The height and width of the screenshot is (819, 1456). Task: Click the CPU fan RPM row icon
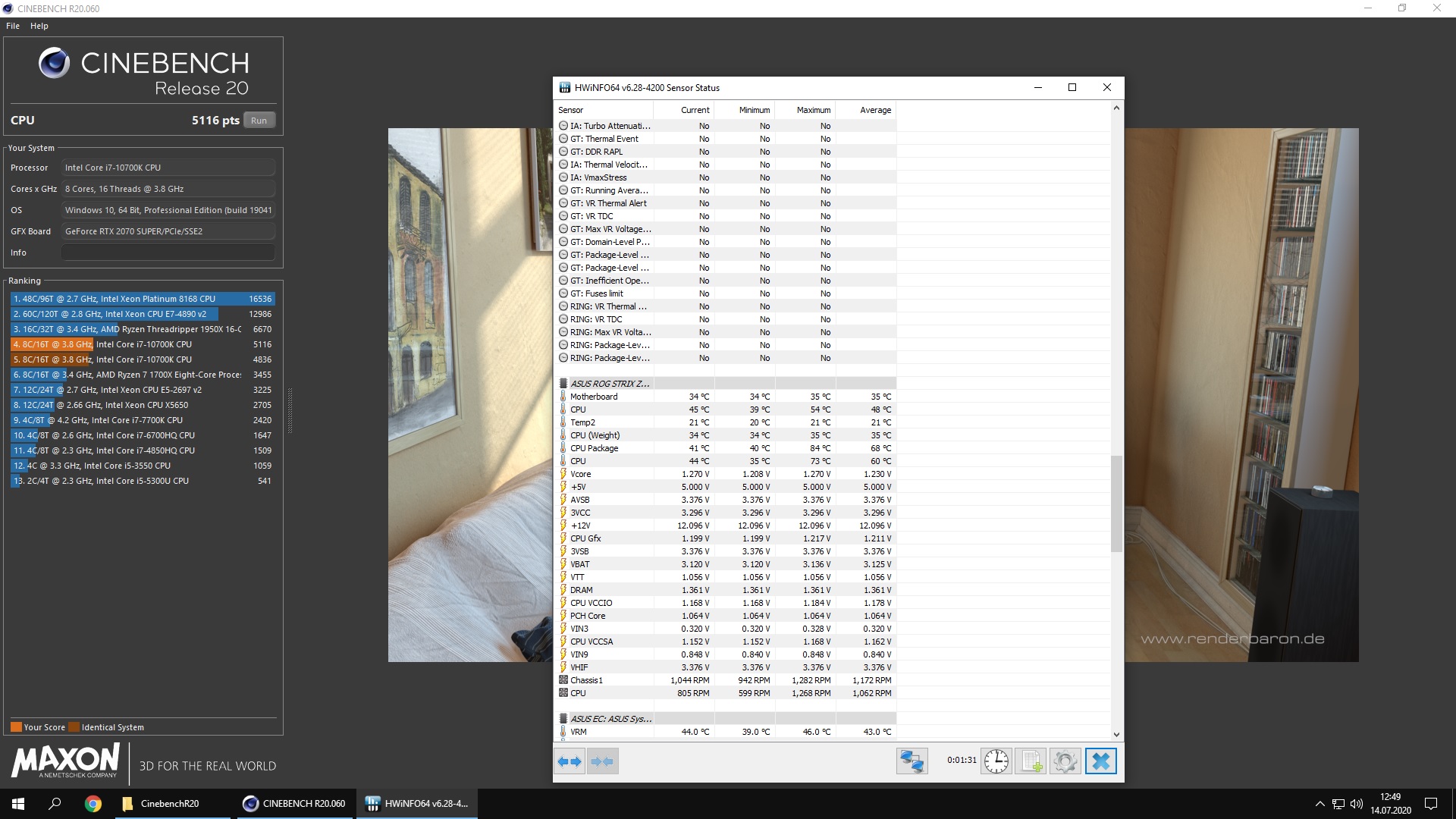[563, 693]
